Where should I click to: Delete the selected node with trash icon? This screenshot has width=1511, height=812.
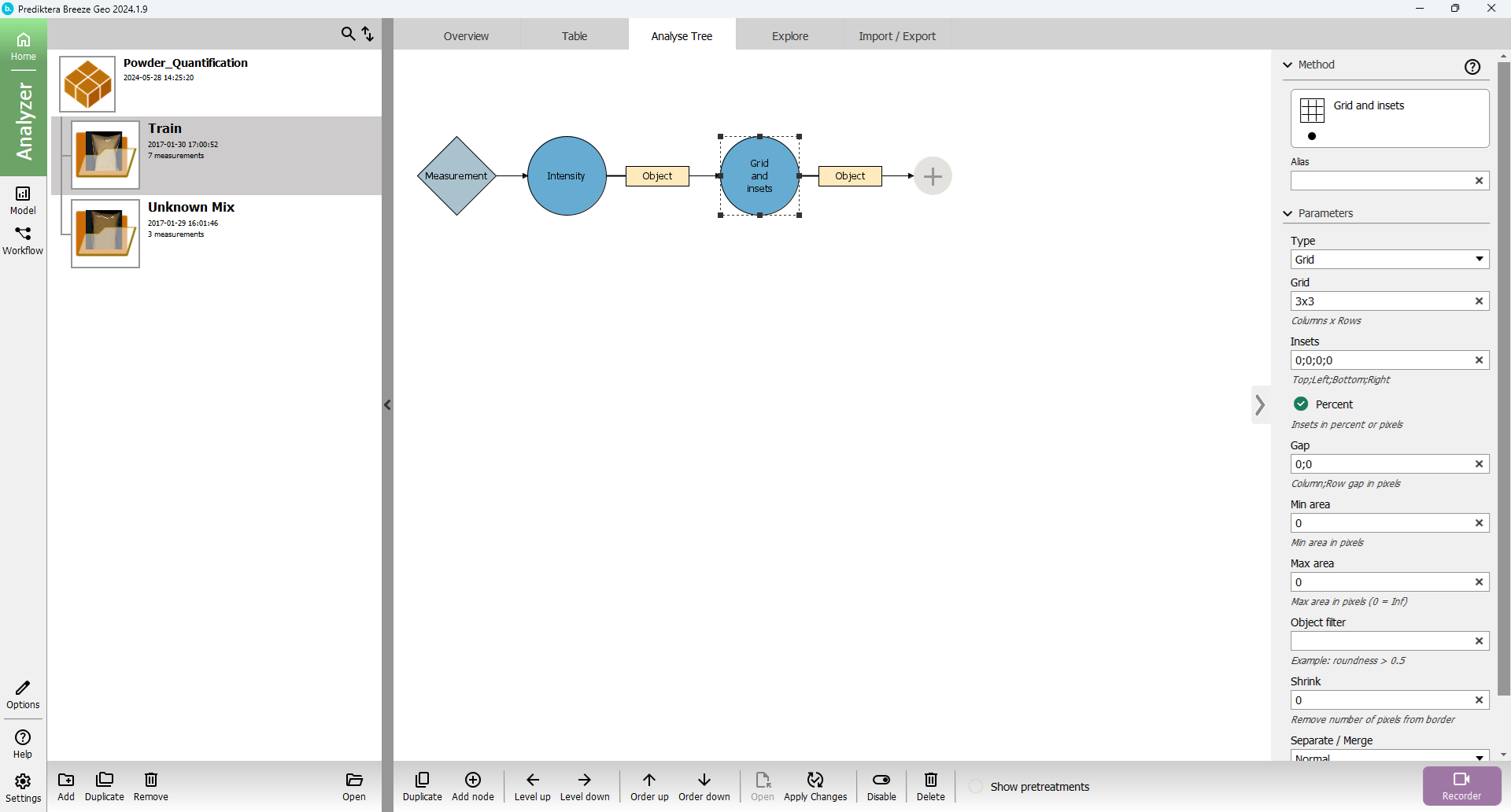coord(930,780)
